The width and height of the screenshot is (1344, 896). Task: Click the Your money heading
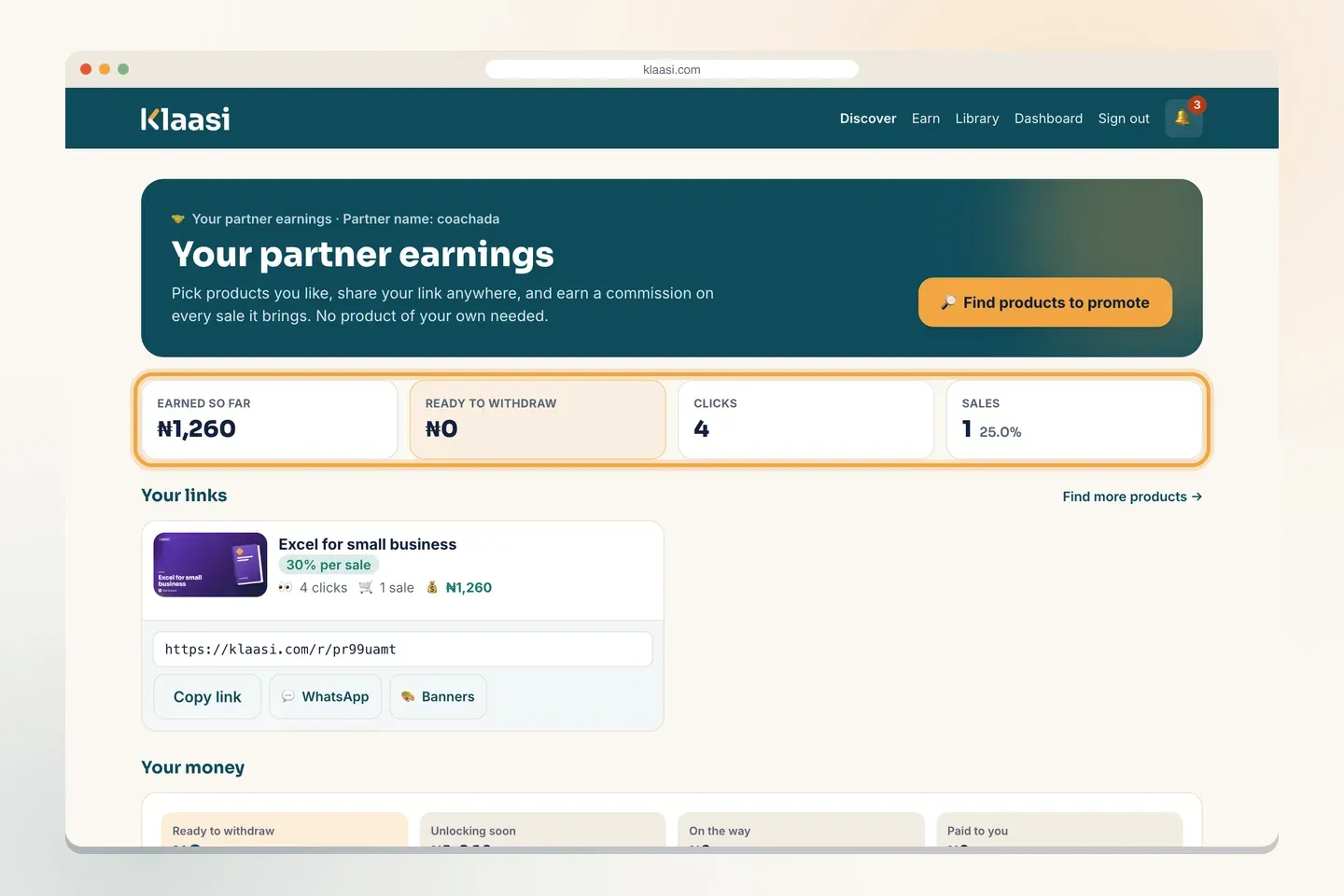click(193, 767)
